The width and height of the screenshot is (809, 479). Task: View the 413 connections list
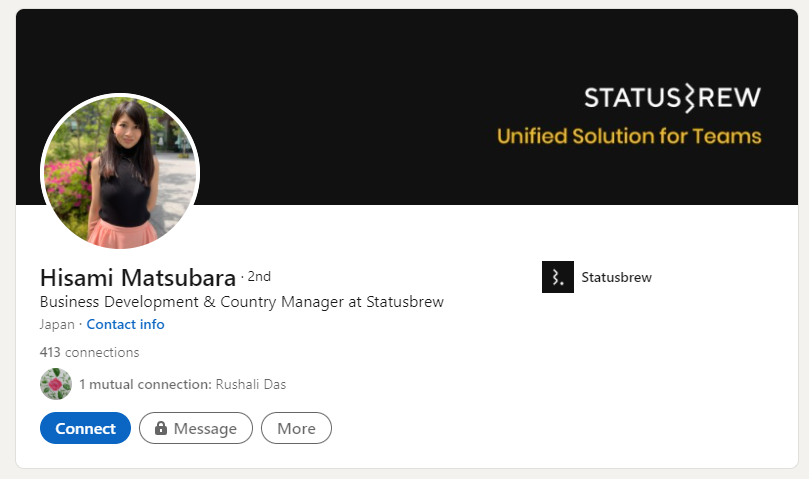point(89,352)
